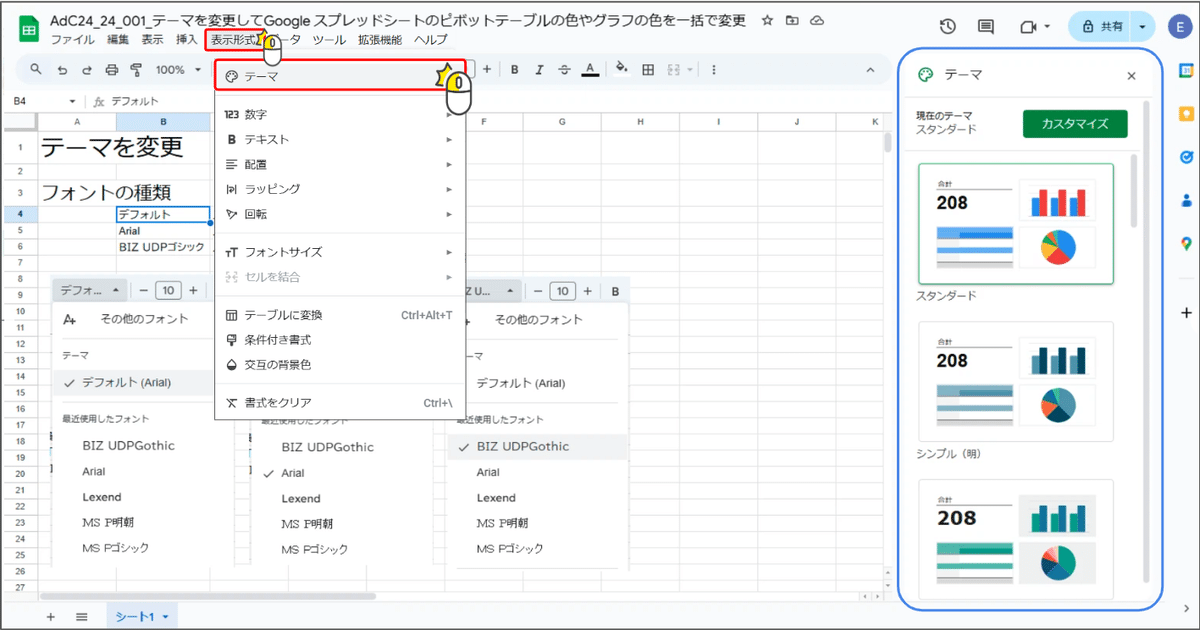Screen dimensions: 1200x630
Task: Open the three-dot more toolbar options
Action: click(714, 70)
